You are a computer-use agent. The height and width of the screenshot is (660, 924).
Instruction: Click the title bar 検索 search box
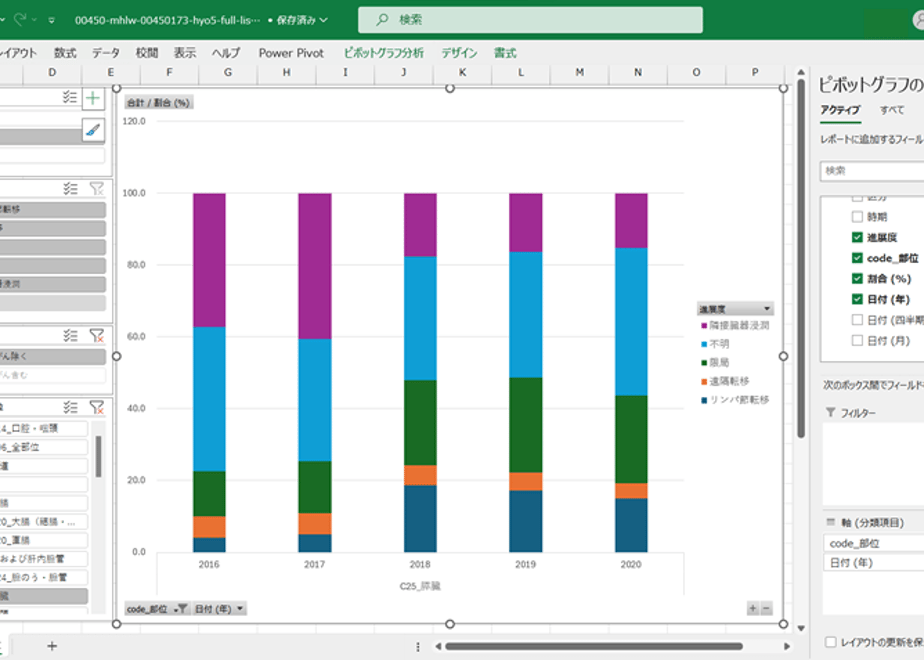pyautogui.click(x=530, y=20)
